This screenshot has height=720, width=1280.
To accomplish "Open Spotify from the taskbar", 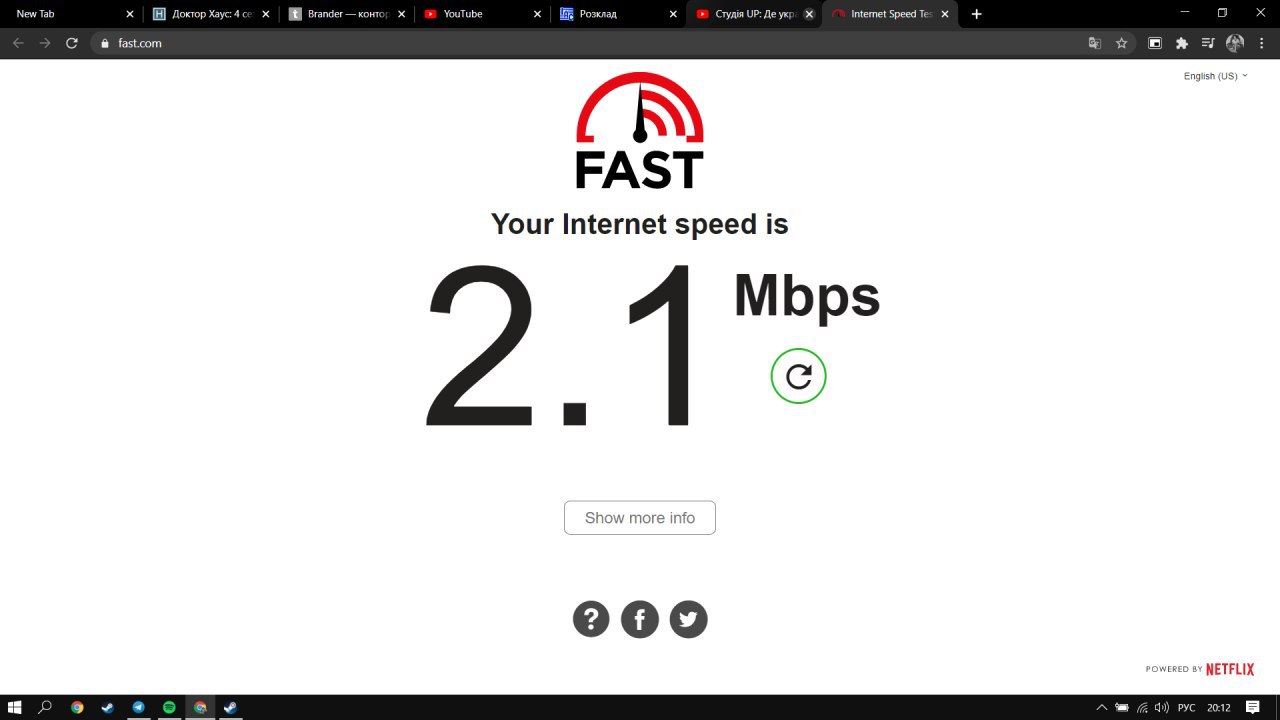I will [x=169, y=707].
